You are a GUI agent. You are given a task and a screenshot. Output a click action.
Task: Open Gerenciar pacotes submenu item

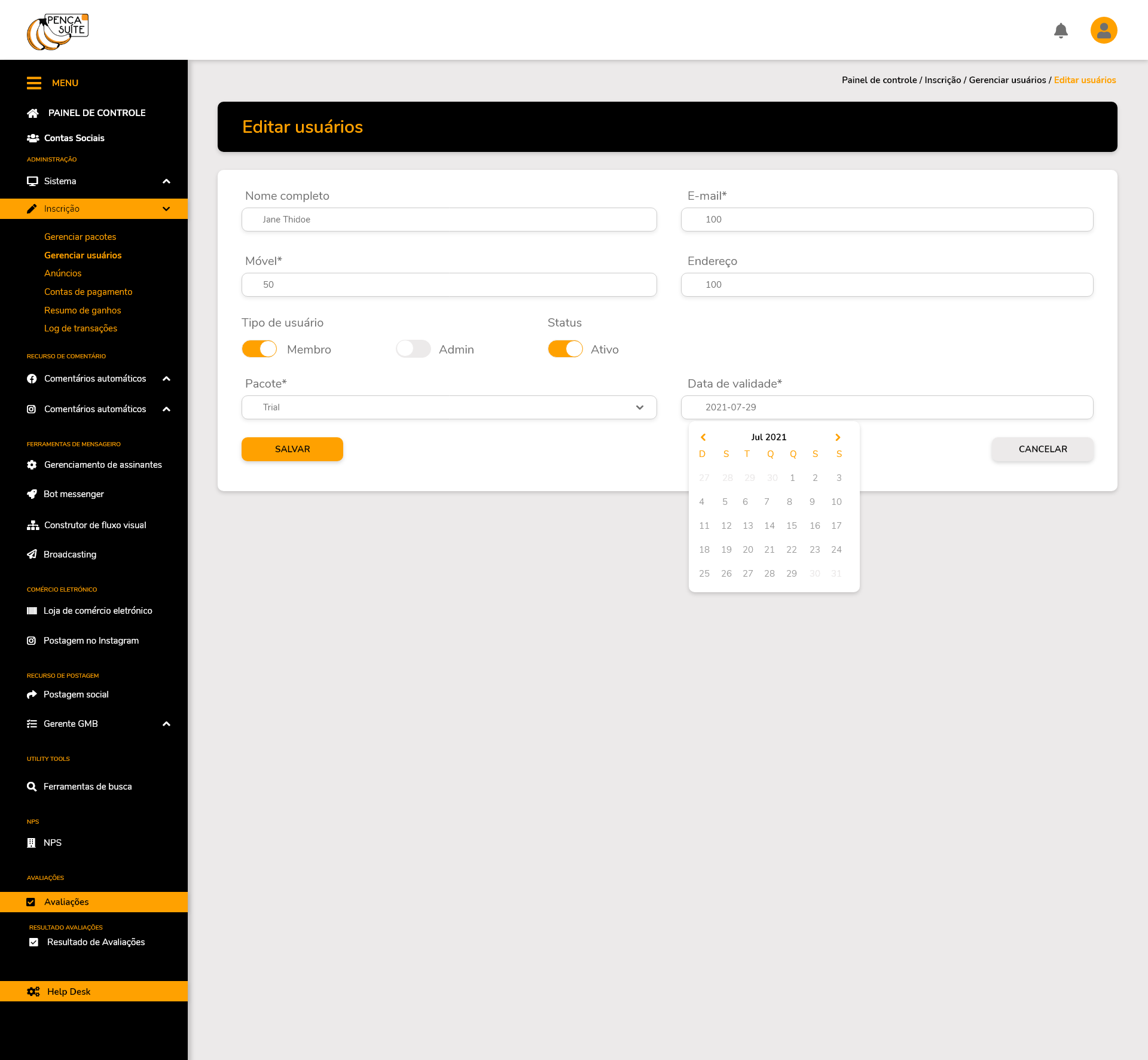(x=80, y=237)
